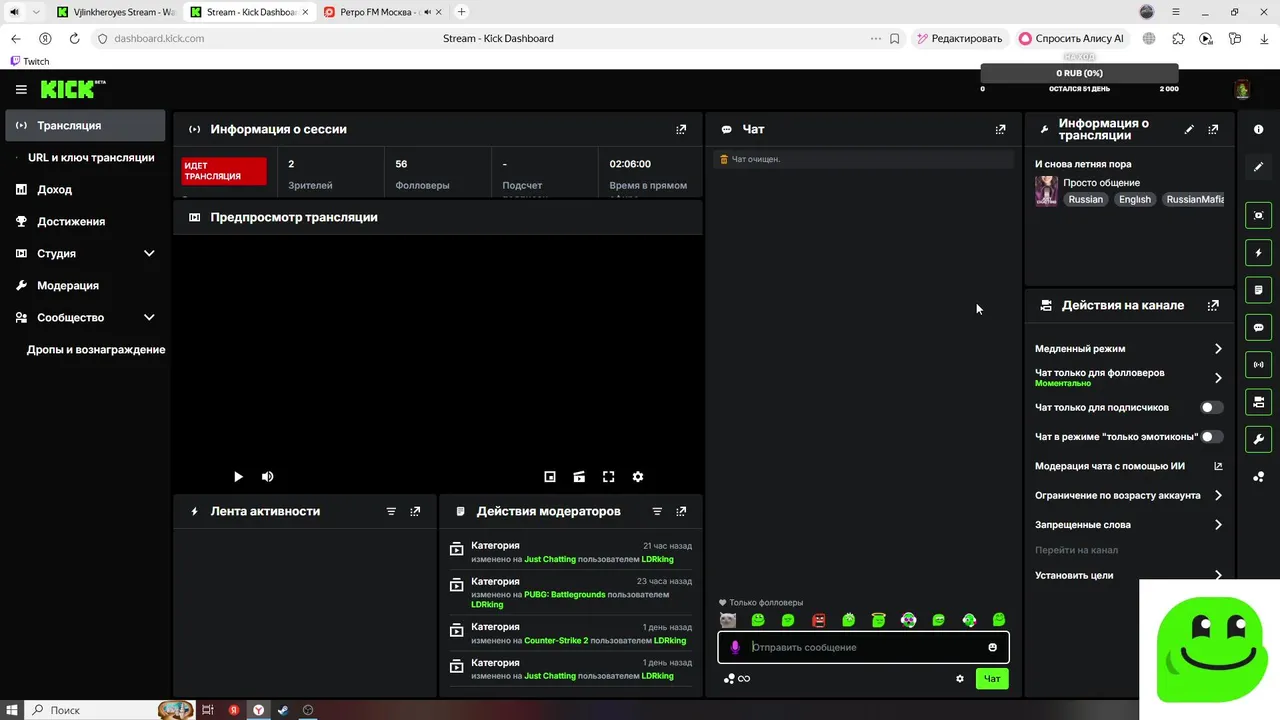Toggle the stream preview widget icon in the right sidebar
The width and height of the screenshot is (1280, 720).
[x=1258, y=215]
